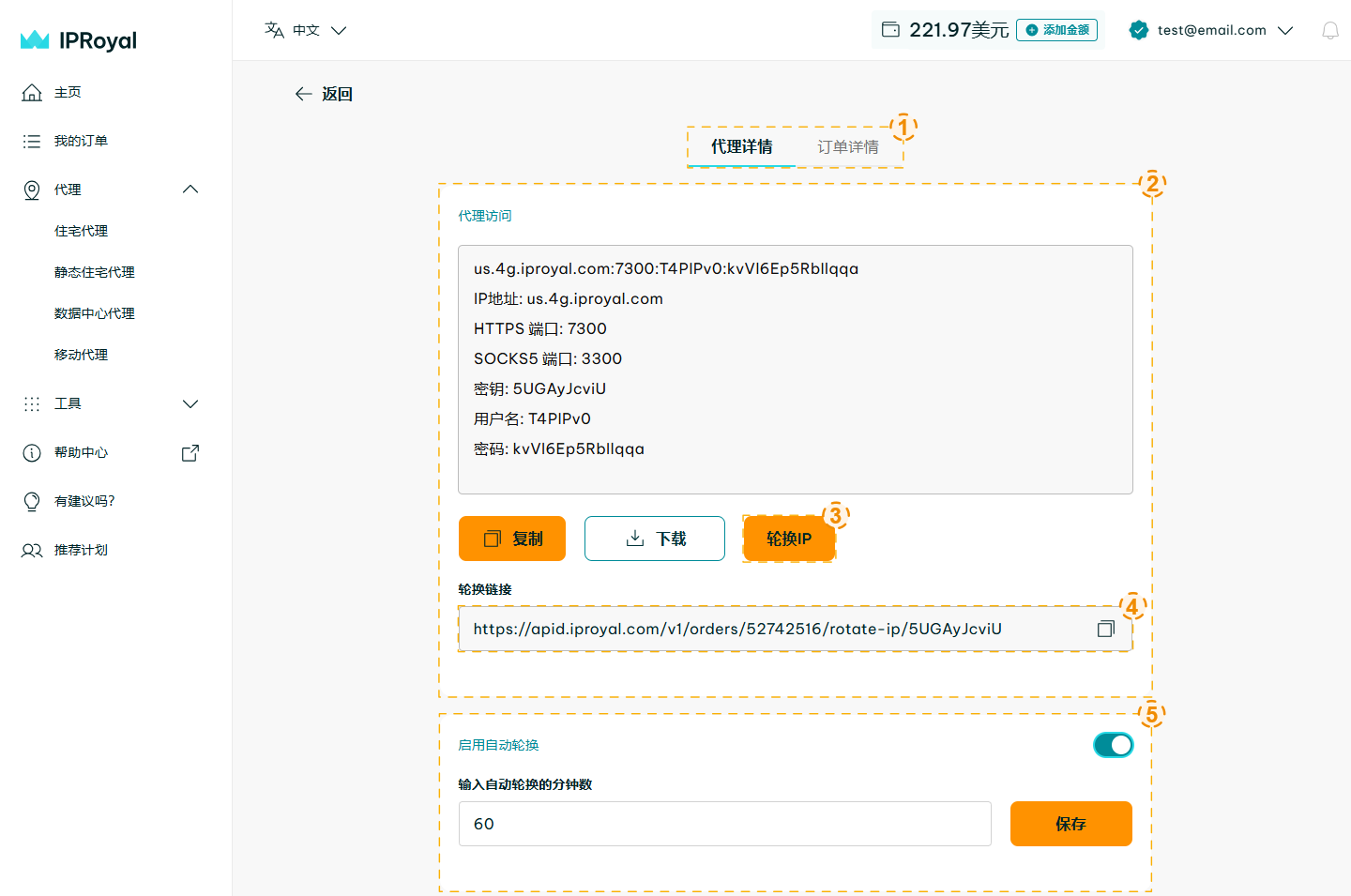Viewport: 1351px width, 896px height.
Task: Click the home icon in sidebar
Action: coord(32,92)
